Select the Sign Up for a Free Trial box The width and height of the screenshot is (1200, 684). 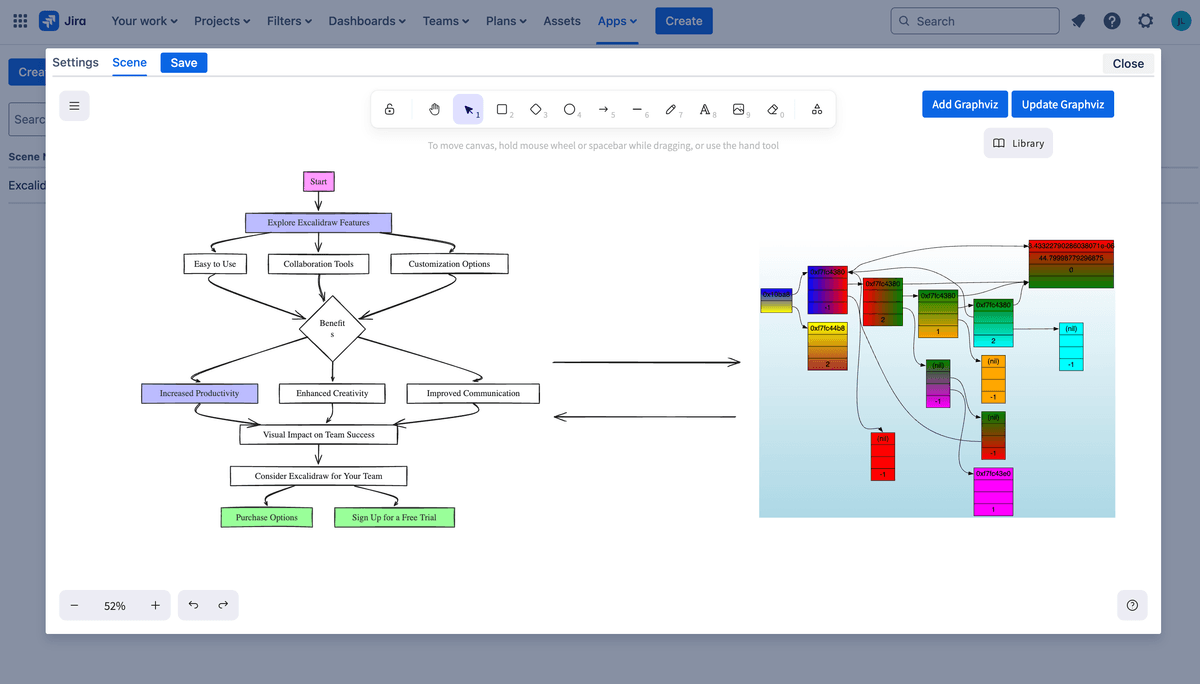click(x=394, y=517)
